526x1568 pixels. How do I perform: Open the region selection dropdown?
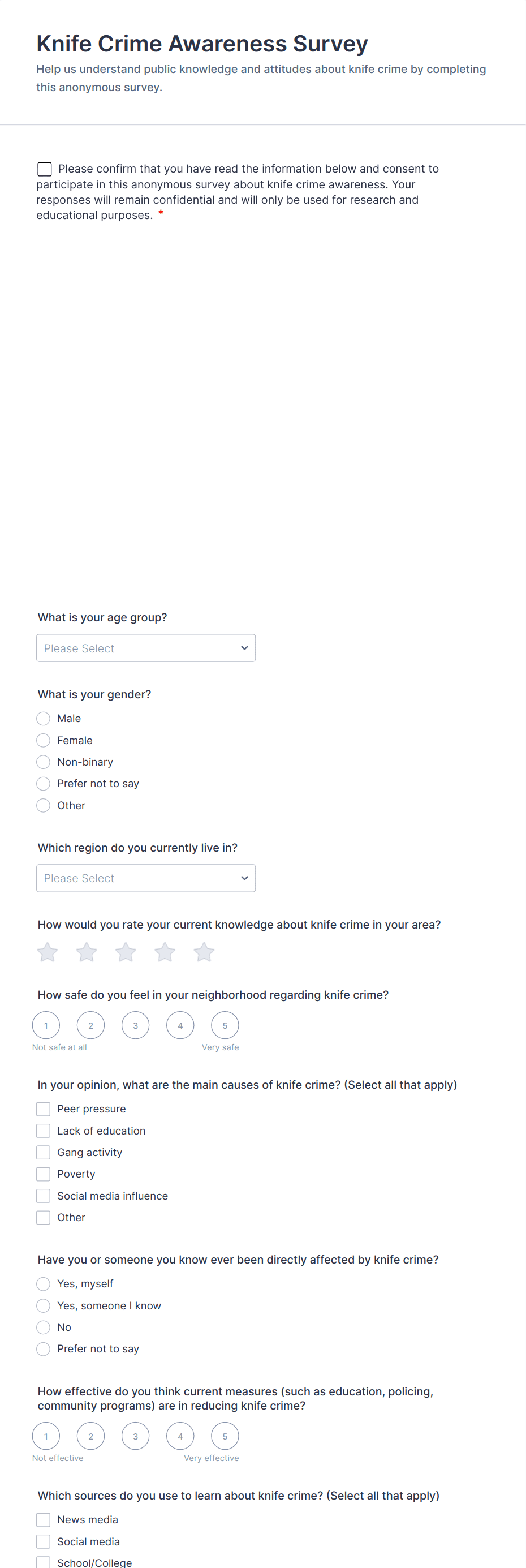coord(146,878)
